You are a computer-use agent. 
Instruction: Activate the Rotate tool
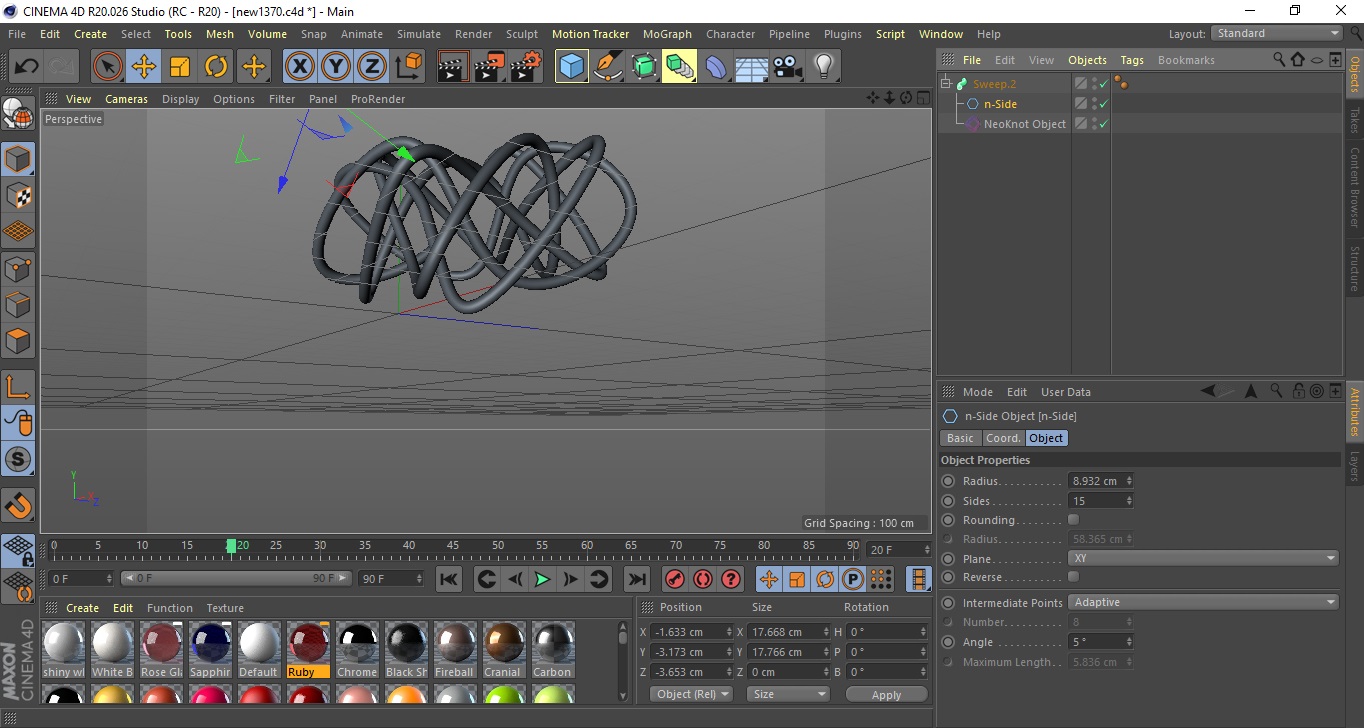(x=216, y=67)
